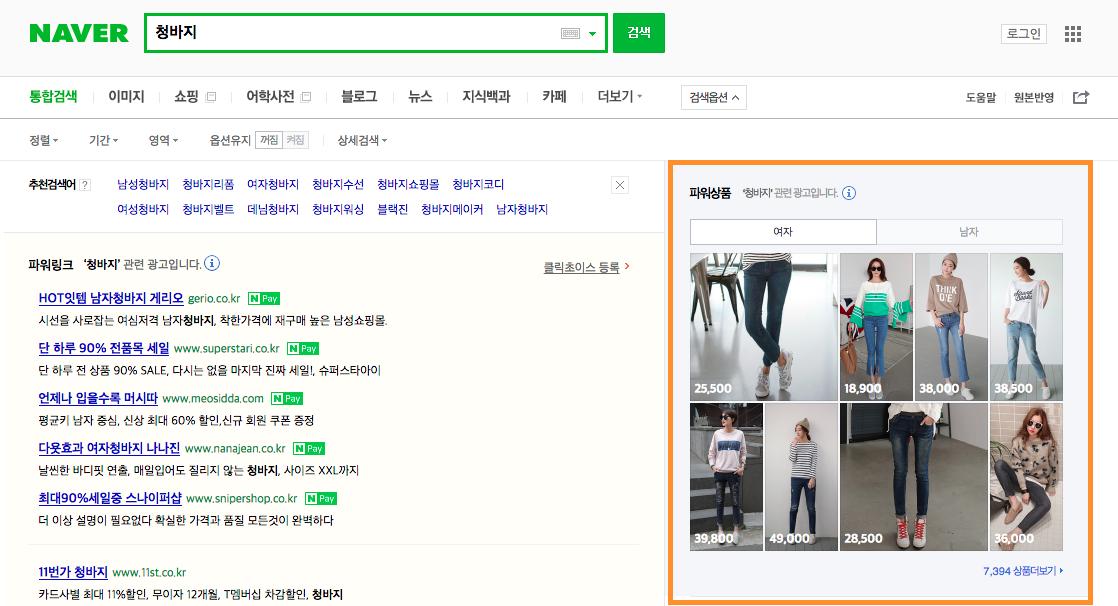Open the 기간 period dropdown
The width and height of the screenshot is (1118, 606).
(x=101, y=140)
